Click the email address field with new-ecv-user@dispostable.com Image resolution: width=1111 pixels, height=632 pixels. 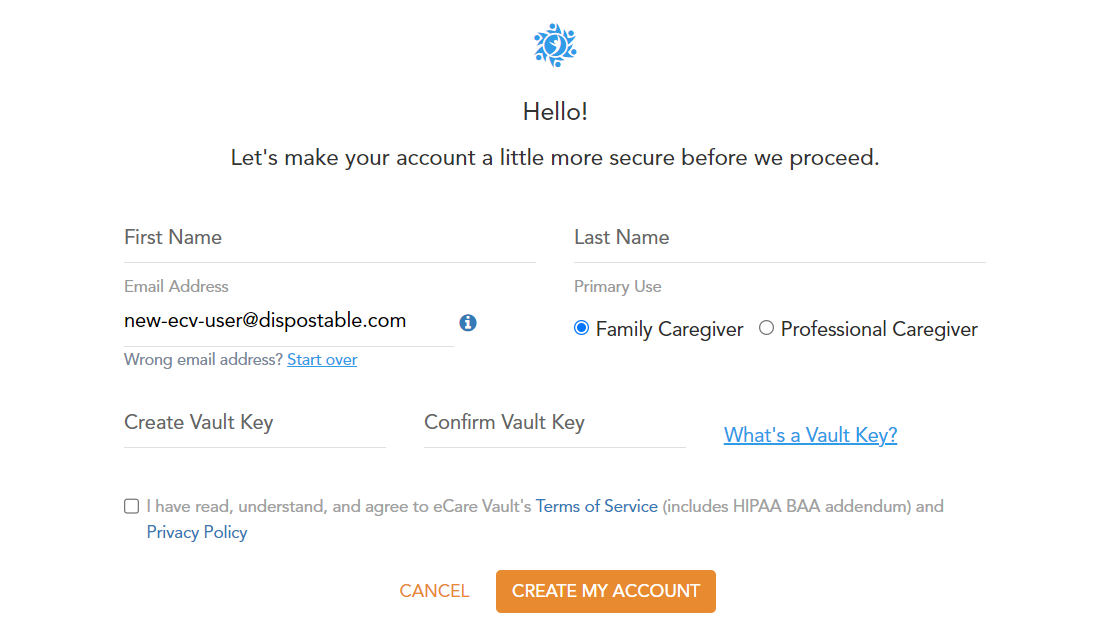pyautogui.click(x=288, y=321)
